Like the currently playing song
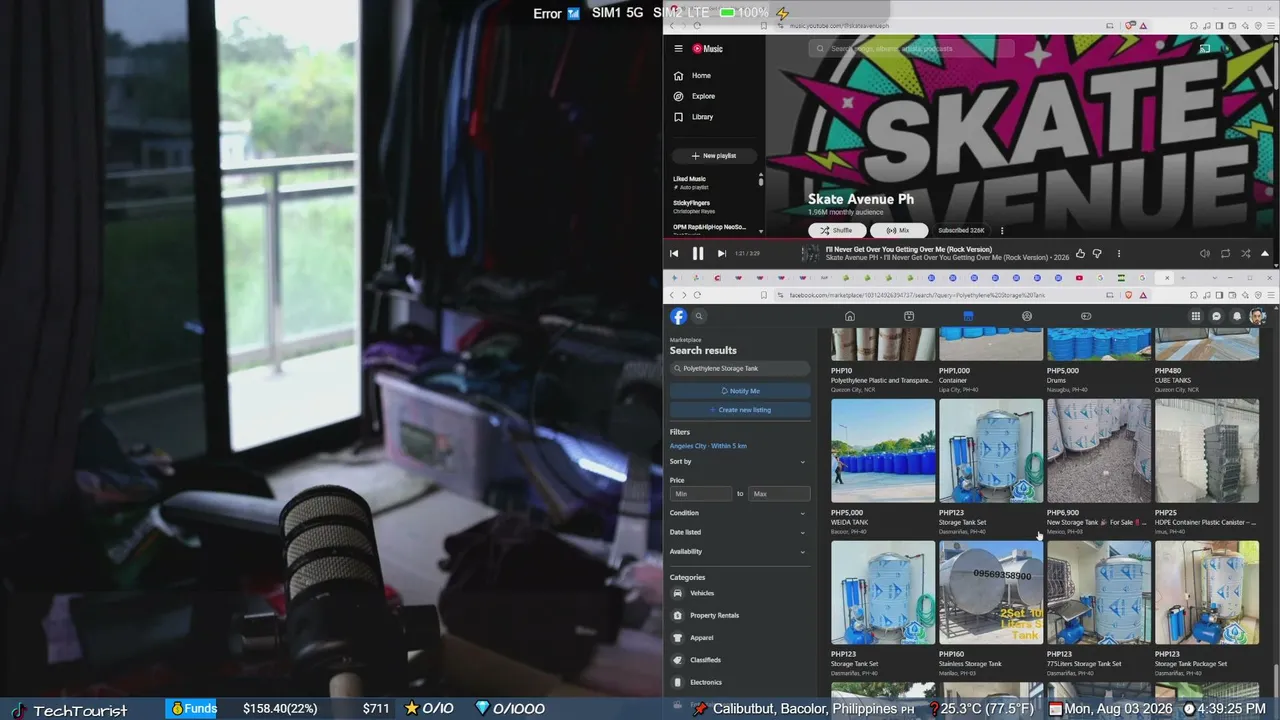This screenshot has height=720, width=1280. tap(1080, 254)
